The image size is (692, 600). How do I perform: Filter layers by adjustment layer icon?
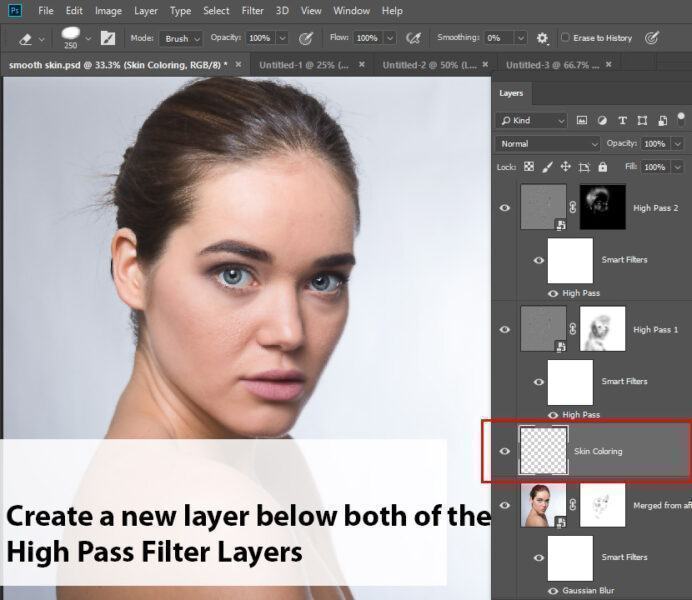click(x=602, y=120)
